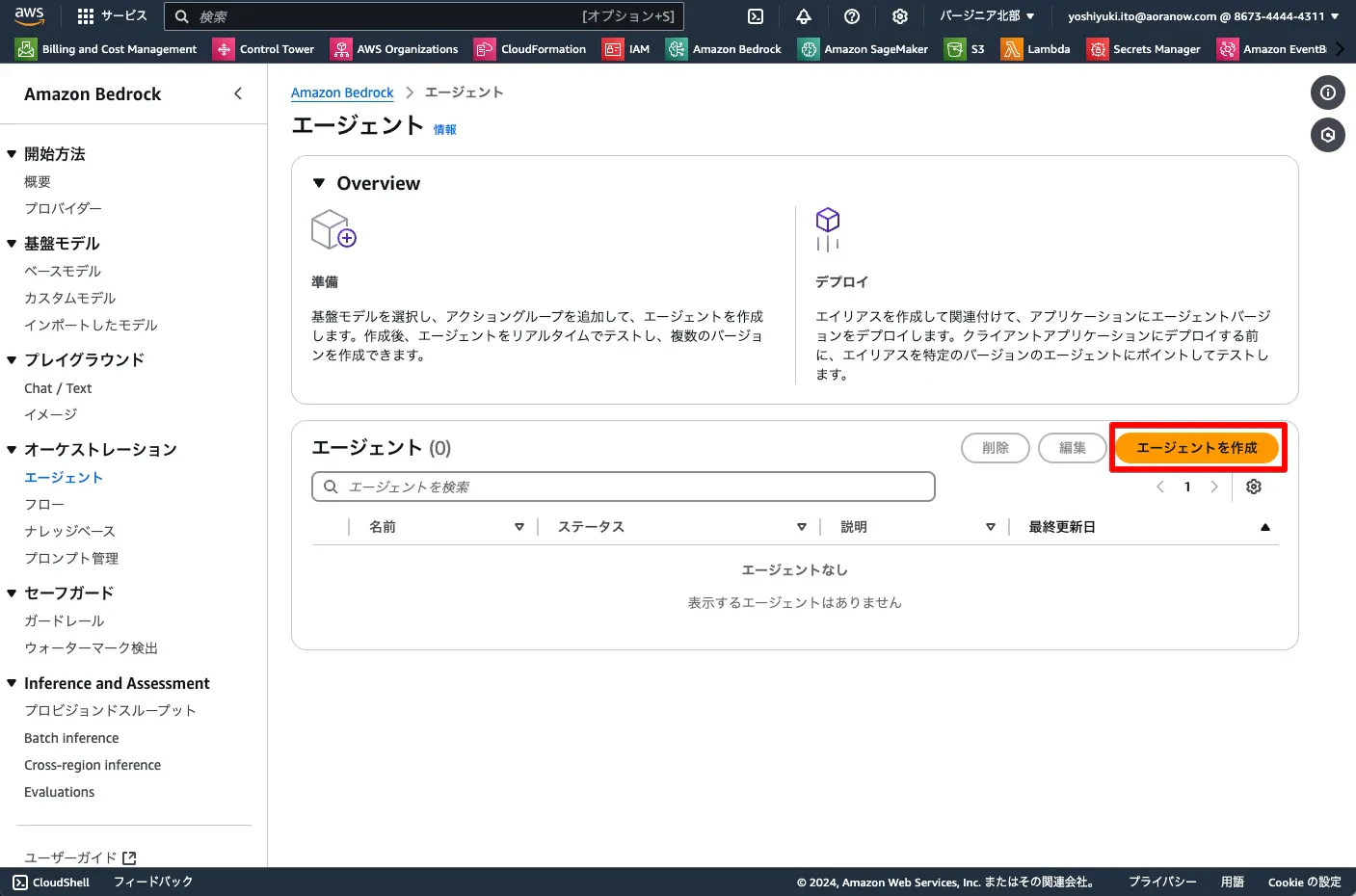The width and height of the screenshot is (1356, 896).
Task: Open the 名前 column filter arrow
Action: click(x=519, y=527)
